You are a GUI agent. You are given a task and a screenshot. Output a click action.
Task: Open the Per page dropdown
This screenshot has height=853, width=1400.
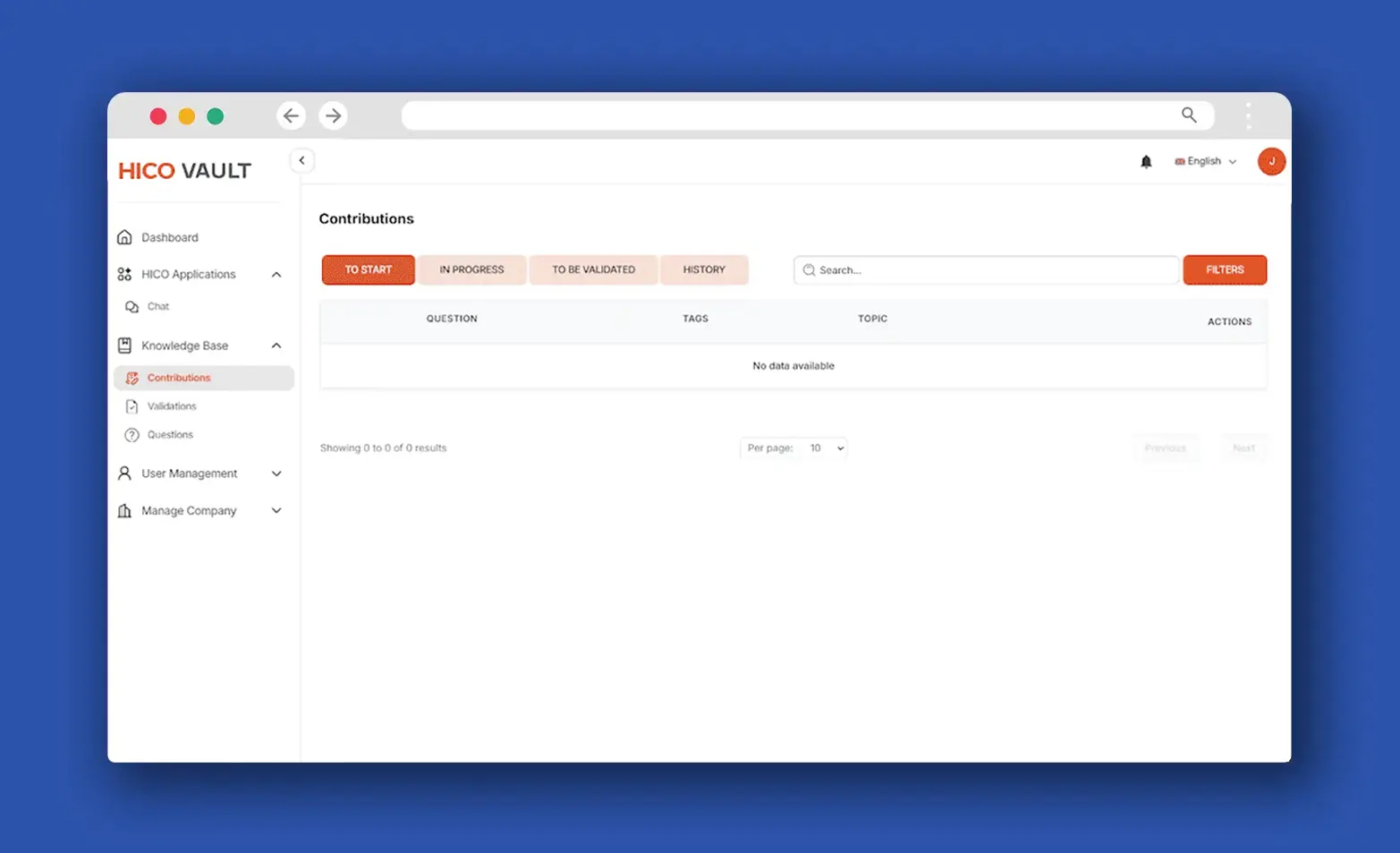tap(825, 448)
